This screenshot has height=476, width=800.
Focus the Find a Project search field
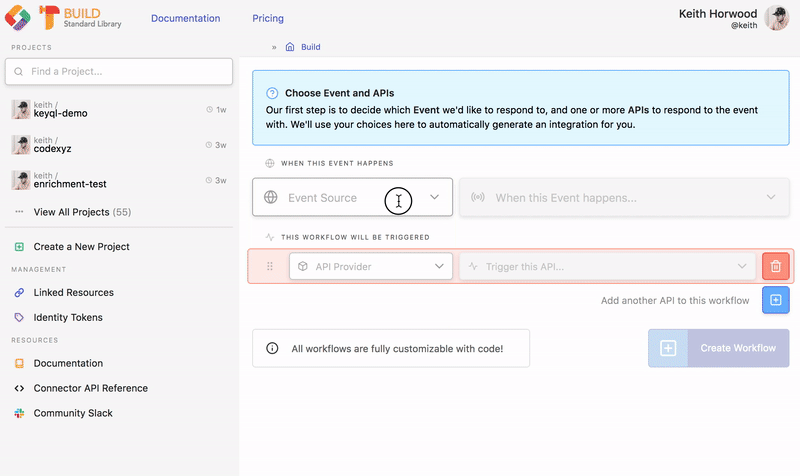[119, 71]
